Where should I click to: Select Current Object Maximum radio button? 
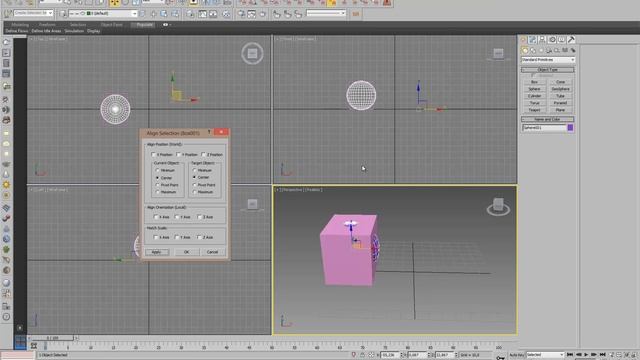pyautogui.click(x=157, y=192)
